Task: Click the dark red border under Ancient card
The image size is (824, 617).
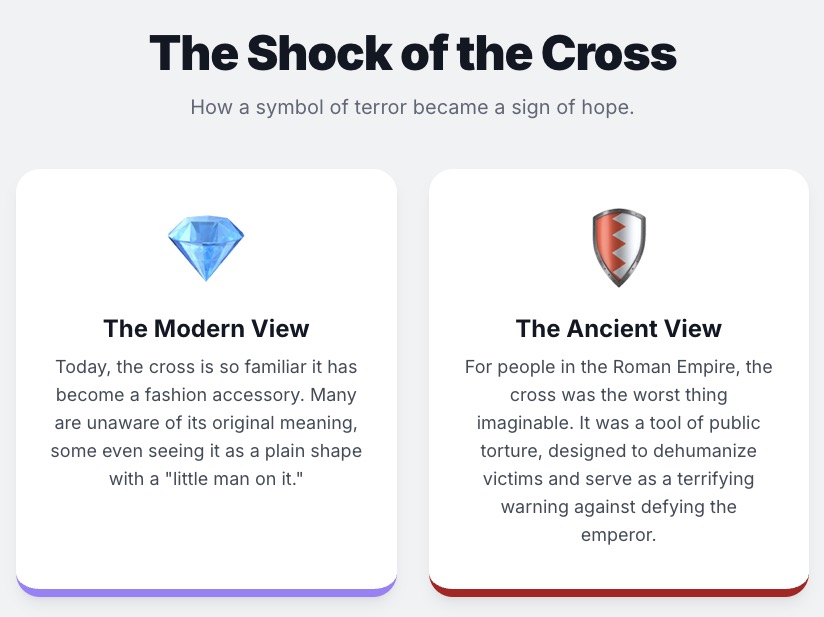Action: [619, 591]
